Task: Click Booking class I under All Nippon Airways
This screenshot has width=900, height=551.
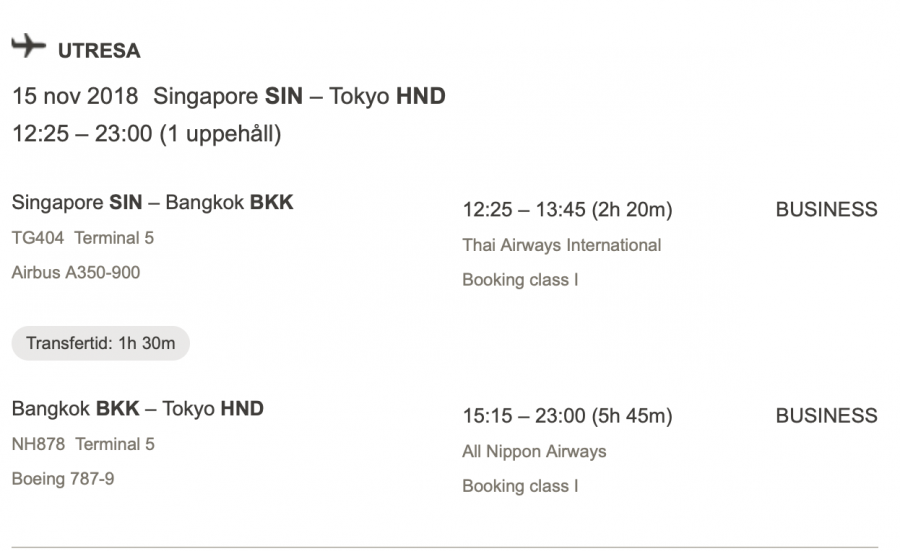Action: tap(520, 486)
